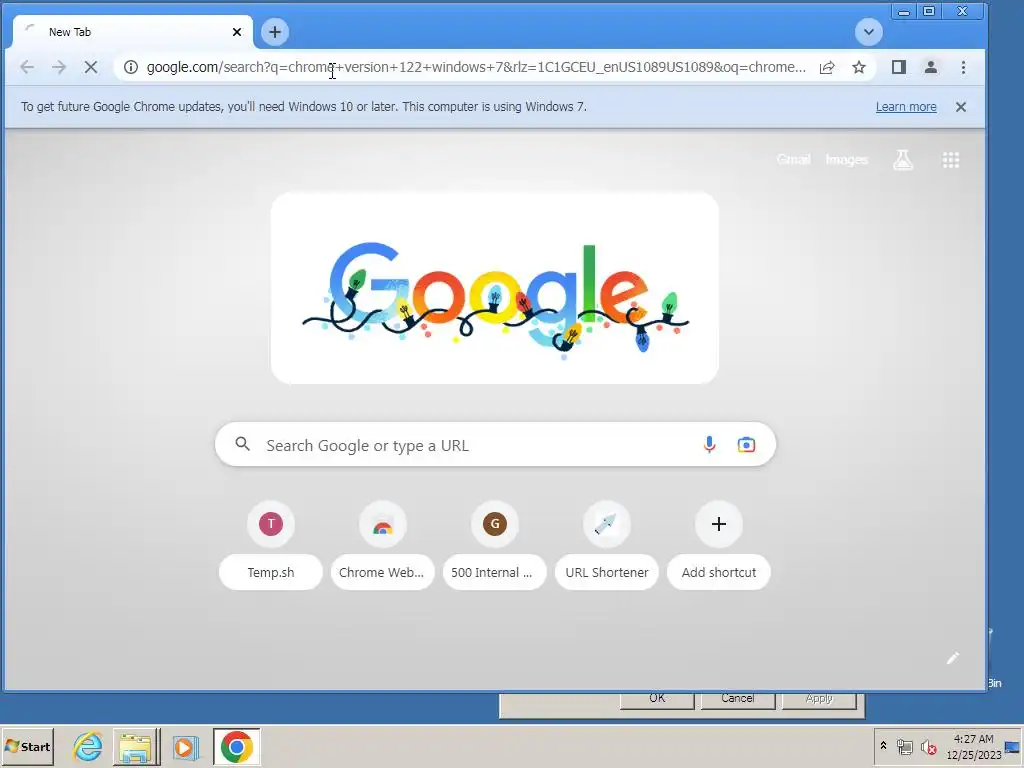Dismiss the Windows 7 update infobar

point(961,107)
